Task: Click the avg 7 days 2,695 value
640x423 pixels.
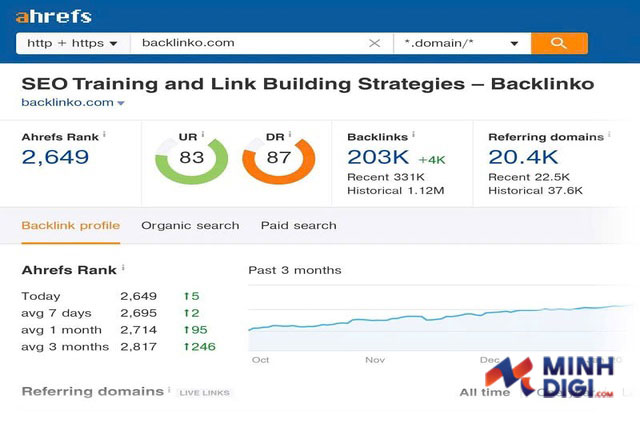Action: point(138,313)
